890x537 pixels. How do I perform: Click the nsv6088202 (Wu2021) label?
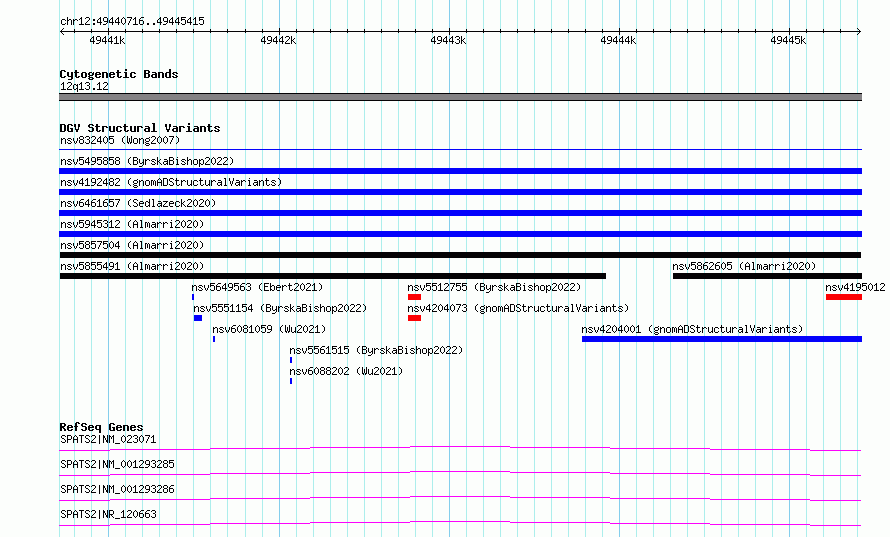346,371
